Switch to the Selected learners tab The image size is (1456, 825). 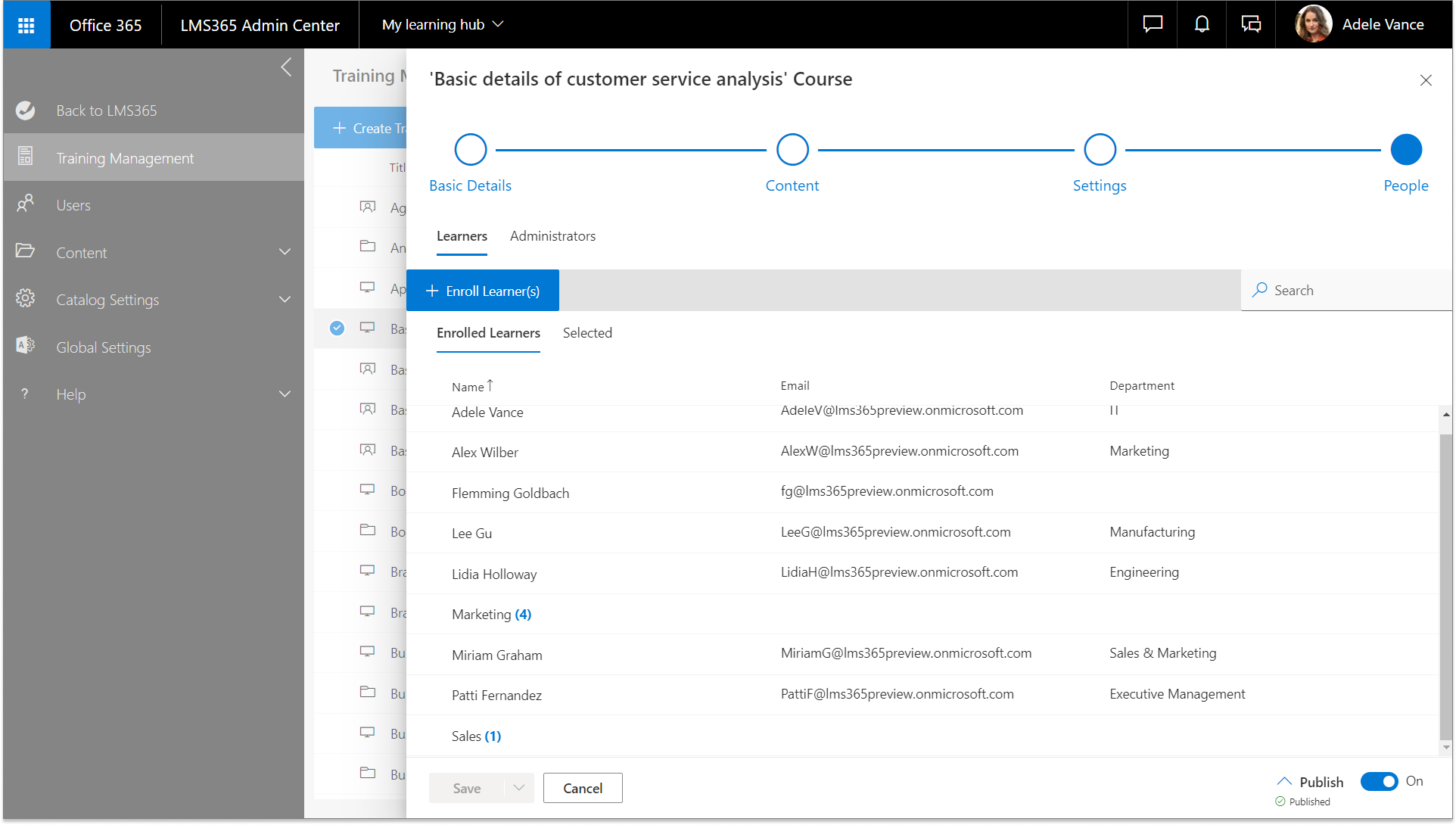click(x=587, y=333)
